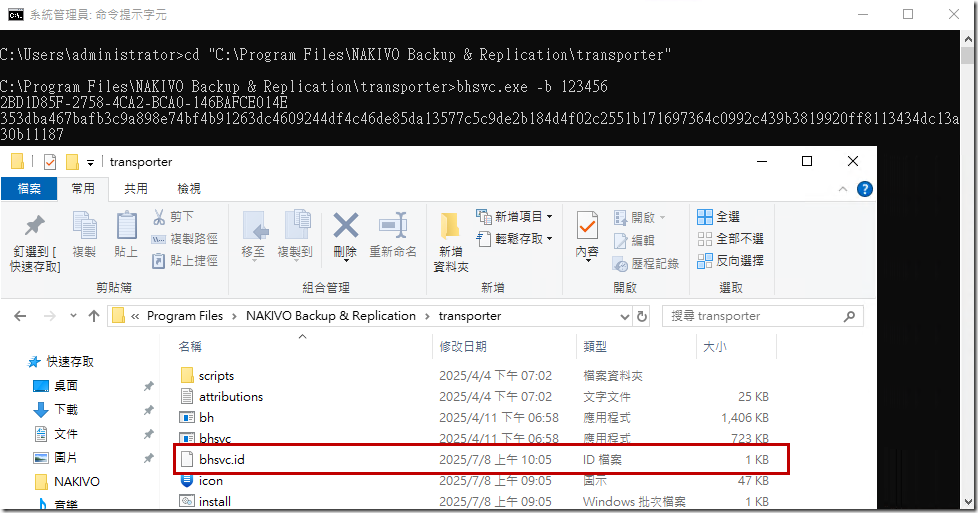Click the search magnifier icon
This screenshot has width=978, height=513.
tap(849, 316)
